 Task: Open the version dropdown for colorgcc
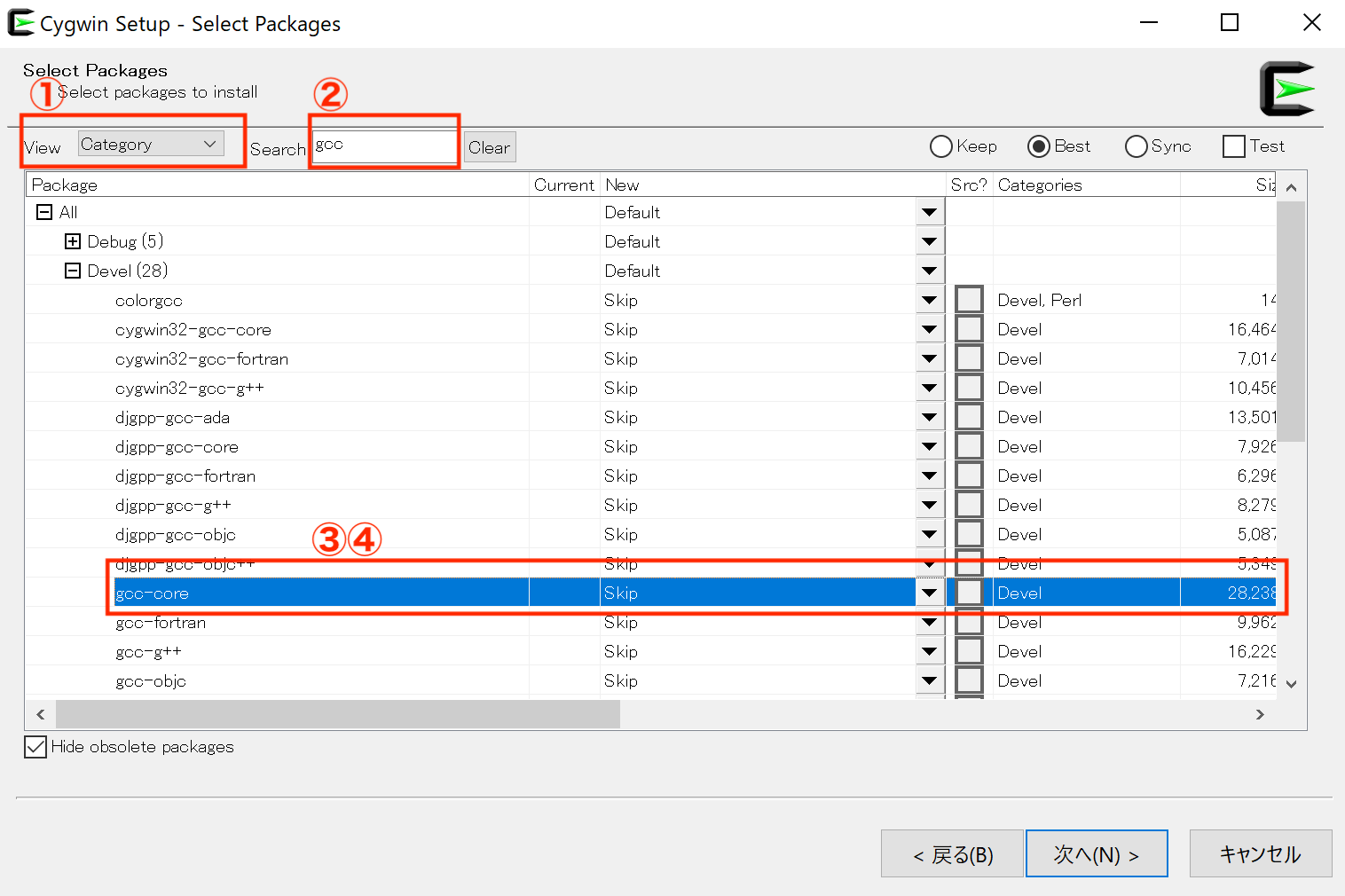(x=929, y=300)
